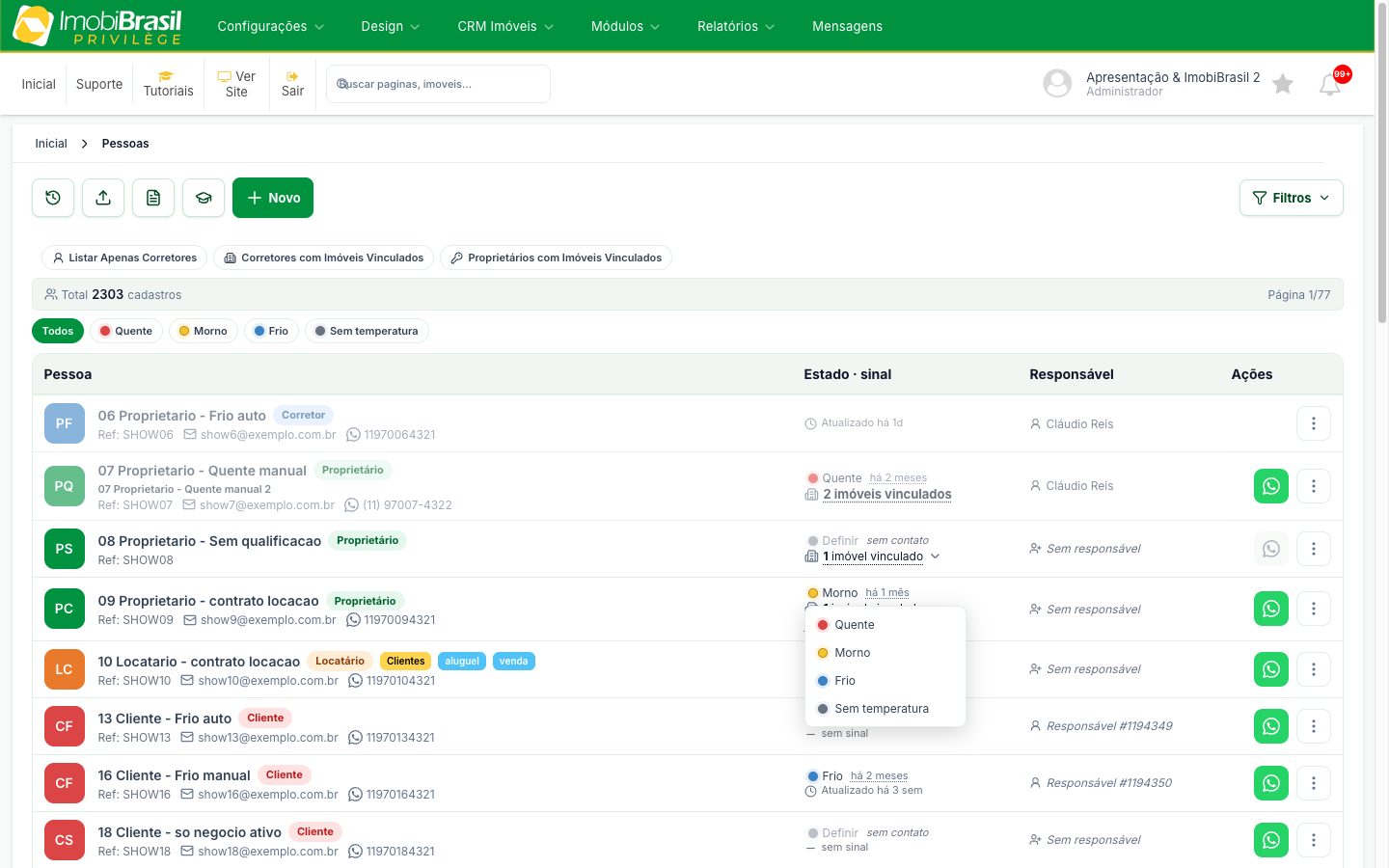1389x868 pixels.
Task: Open the notifications bell
Action: pyautogui.click(x=1330, y=84)
